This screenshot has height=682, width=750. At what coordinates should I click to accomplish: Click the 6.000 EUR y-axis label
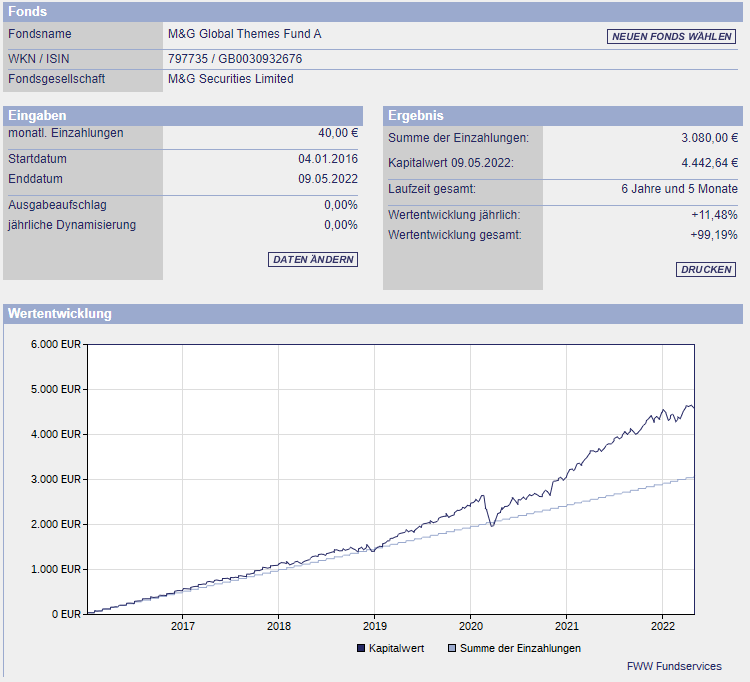point(56,344)
